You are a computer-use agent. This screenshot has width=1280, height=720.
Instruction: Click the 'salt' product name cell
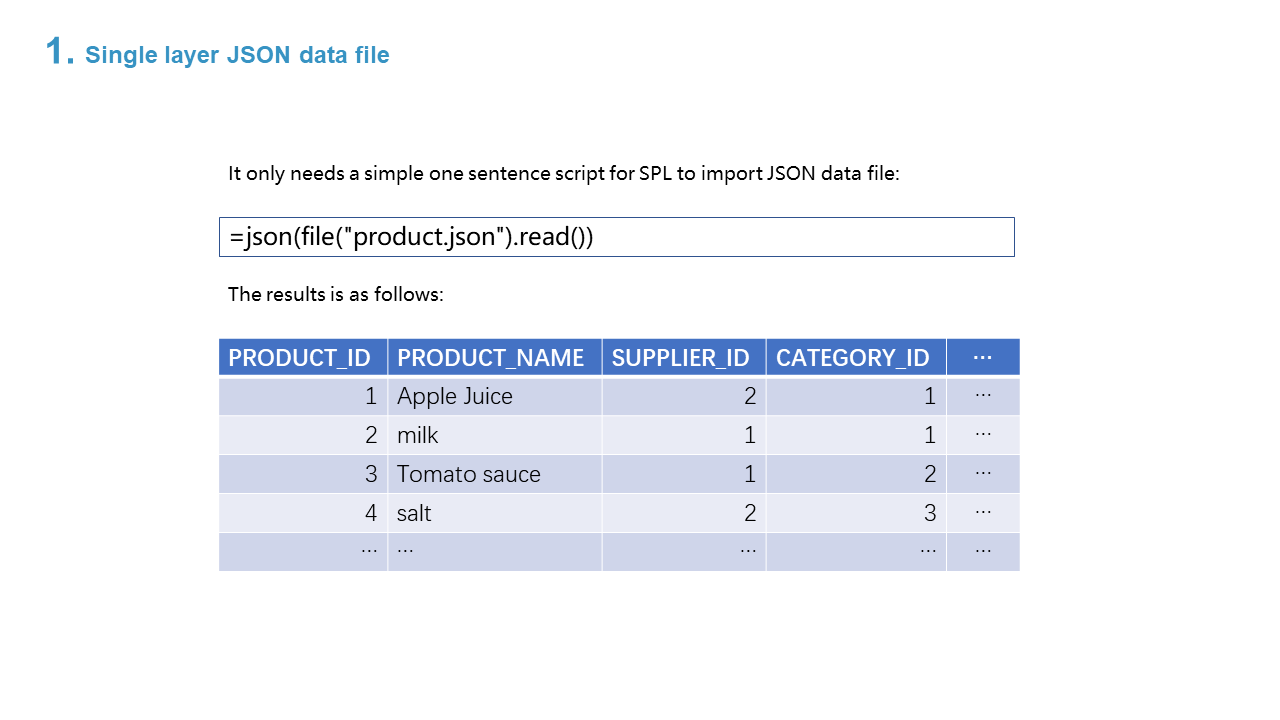coord(415,513)
